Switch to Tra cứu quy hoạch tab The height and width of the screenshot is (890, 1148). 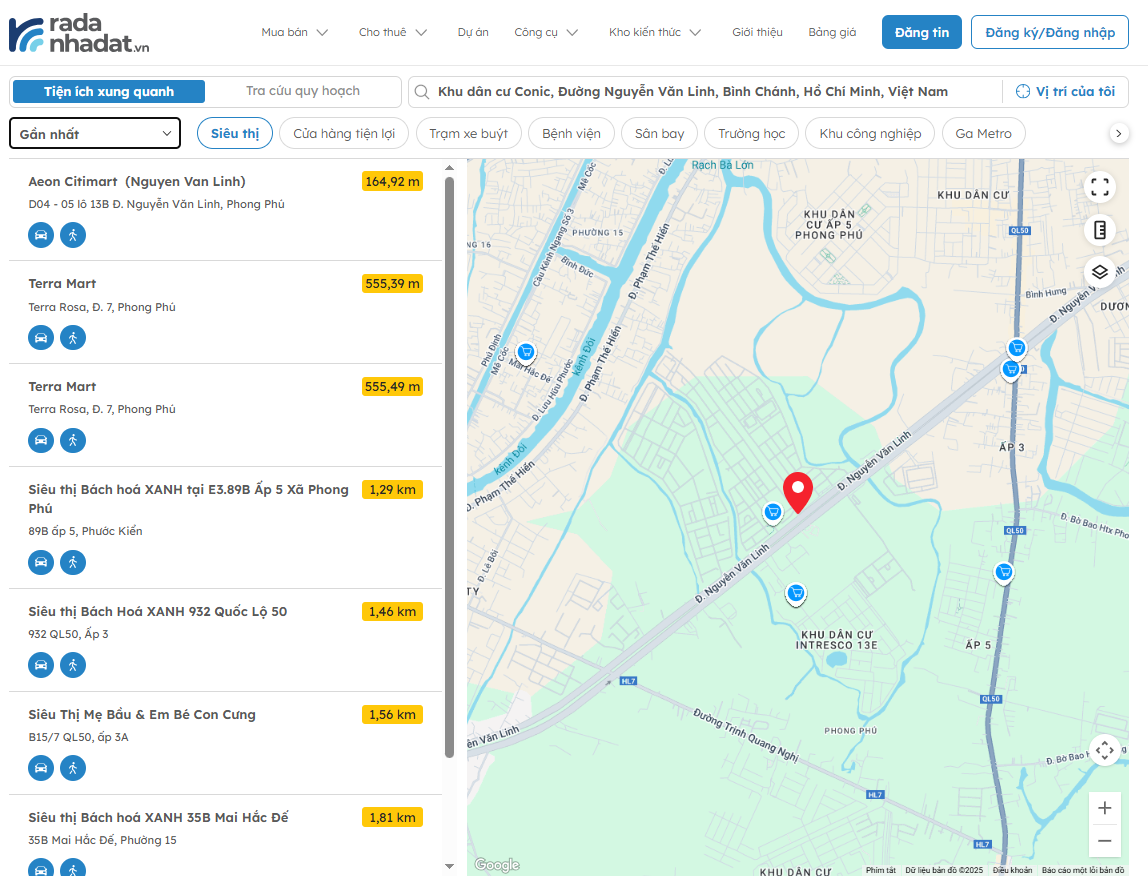303,91
